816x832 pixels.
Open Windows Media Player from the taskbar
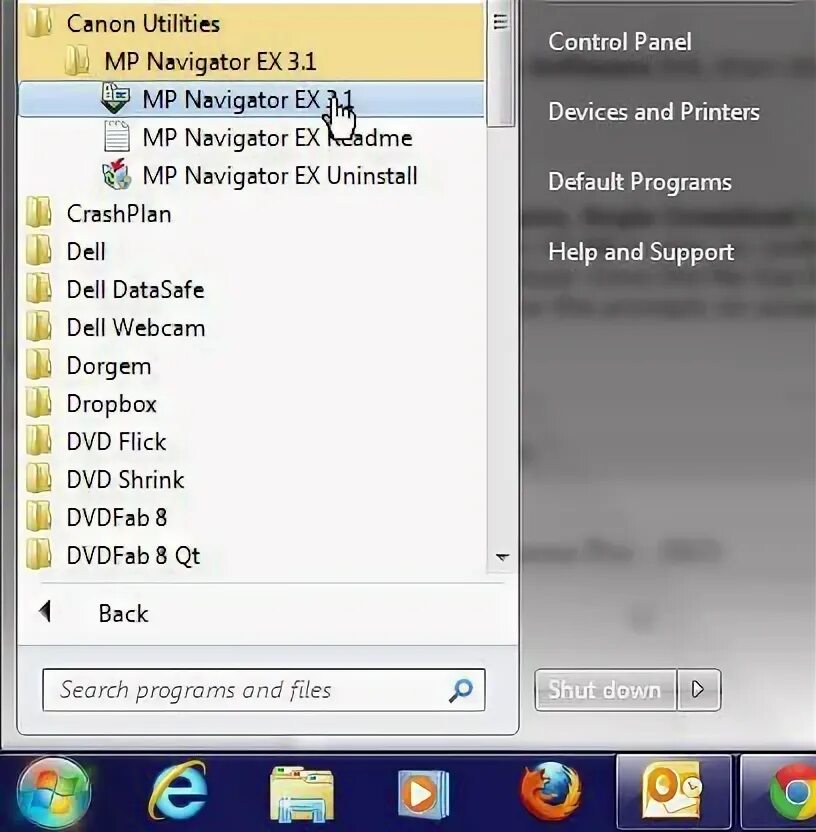coord(423,794)
